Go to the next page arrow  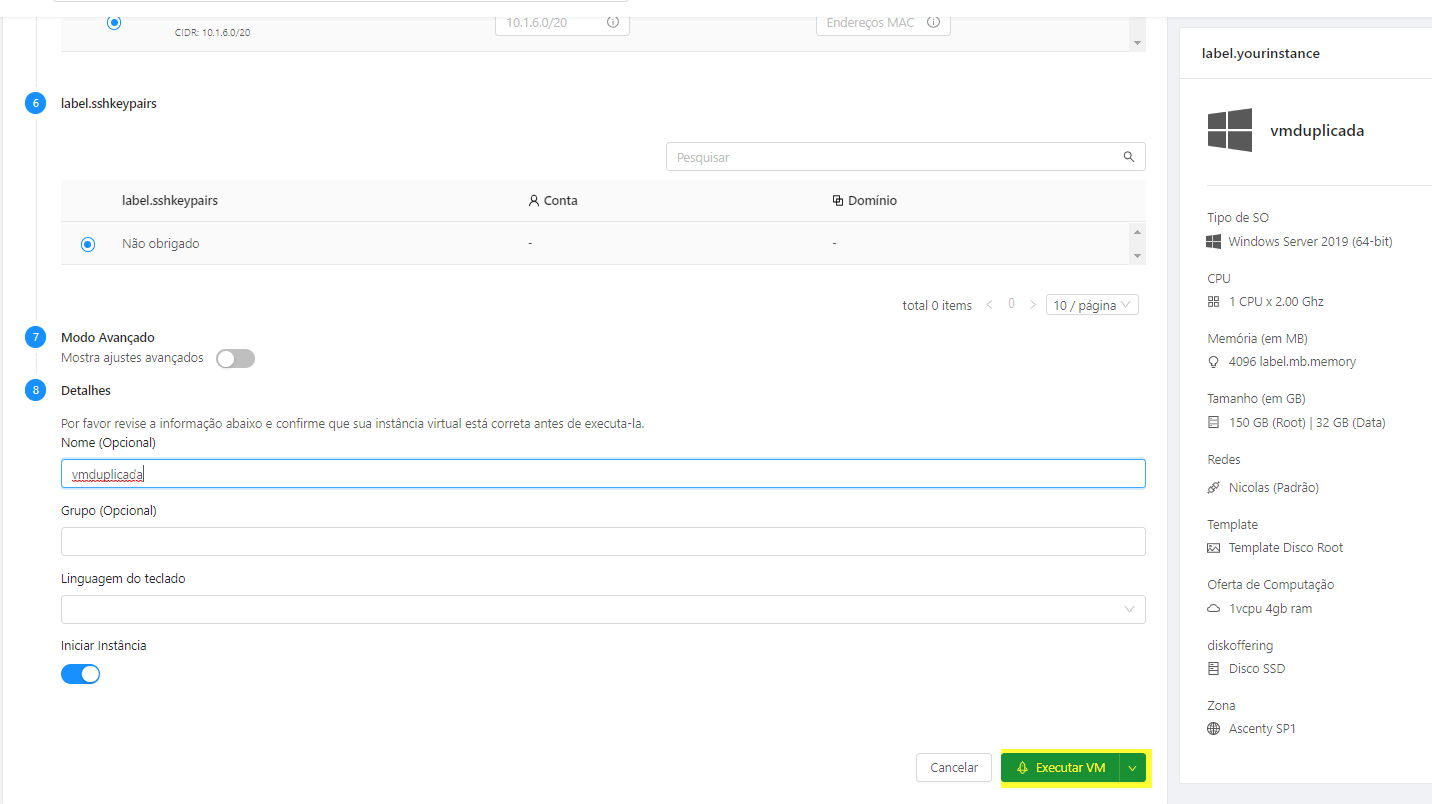(1033, 305)
